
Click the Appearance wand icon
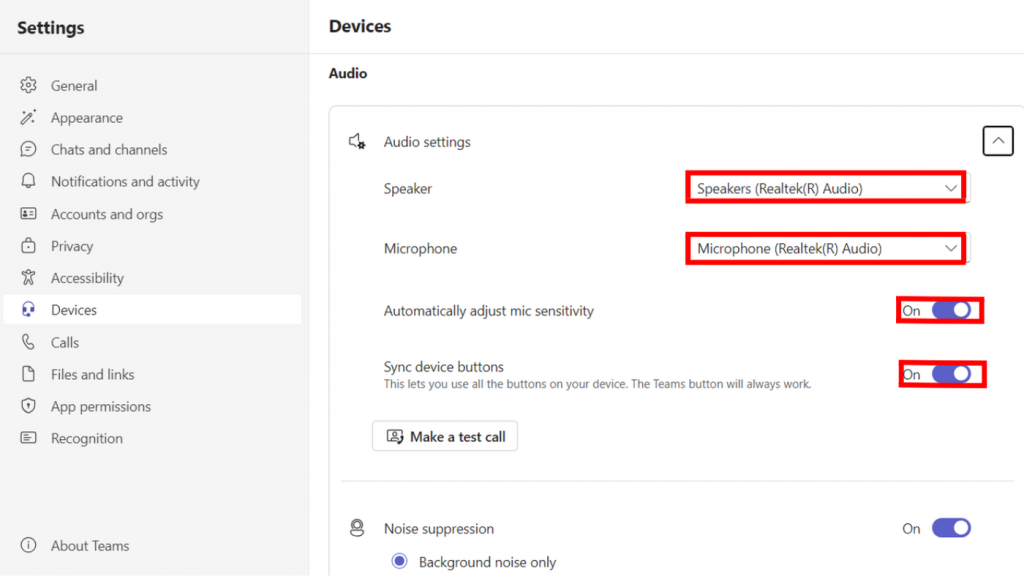28,118
